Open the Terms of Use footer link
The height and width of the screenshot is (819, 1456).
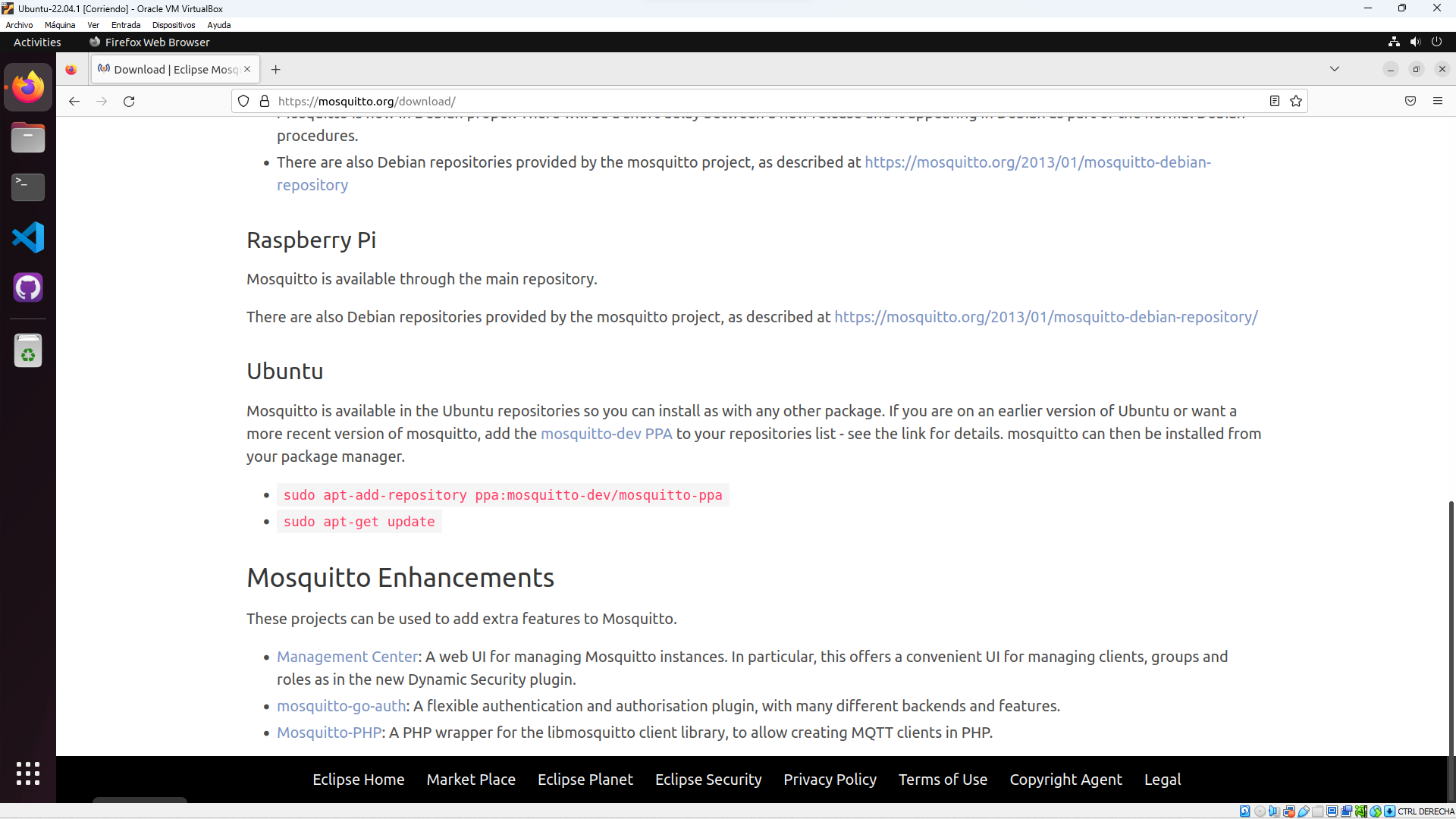click(x=943, y=780)
